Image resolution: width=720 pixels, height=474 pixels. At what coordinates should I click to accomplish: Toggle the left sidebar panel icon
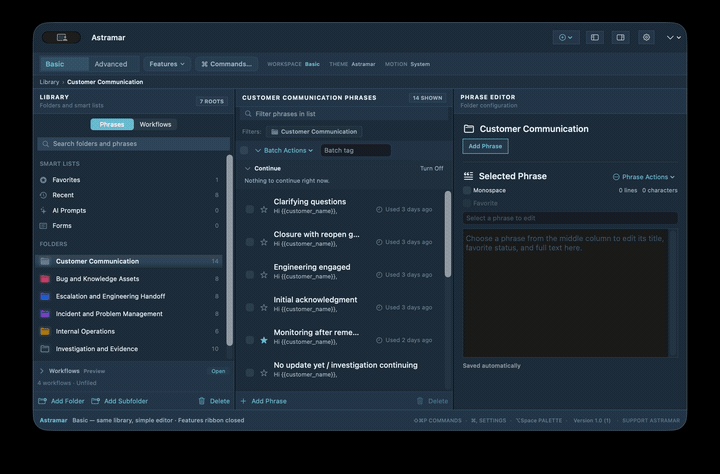pyautogui.click(x=595, y=38)
